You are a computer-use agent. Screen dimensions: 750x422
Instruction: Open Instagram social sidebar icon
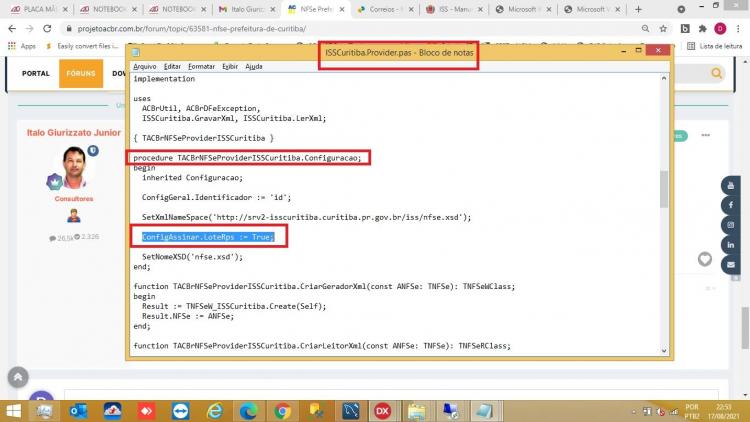730,225
